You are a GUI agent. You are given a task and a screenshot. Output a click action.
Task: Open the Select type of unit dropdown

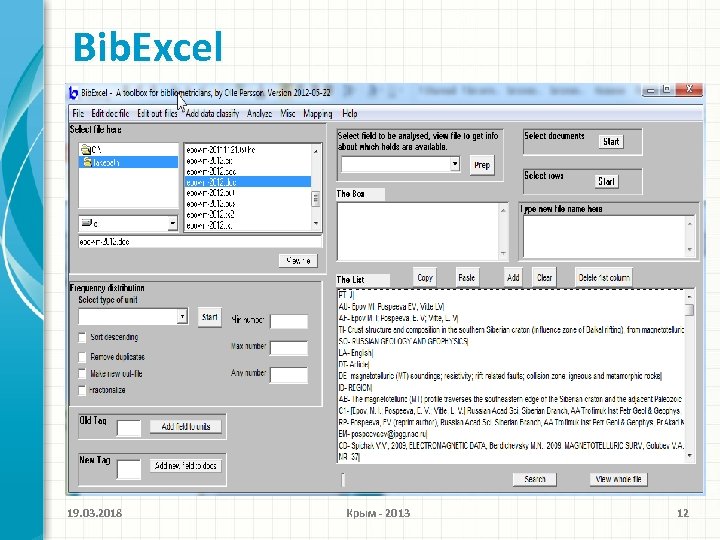[x=183, y=316]
